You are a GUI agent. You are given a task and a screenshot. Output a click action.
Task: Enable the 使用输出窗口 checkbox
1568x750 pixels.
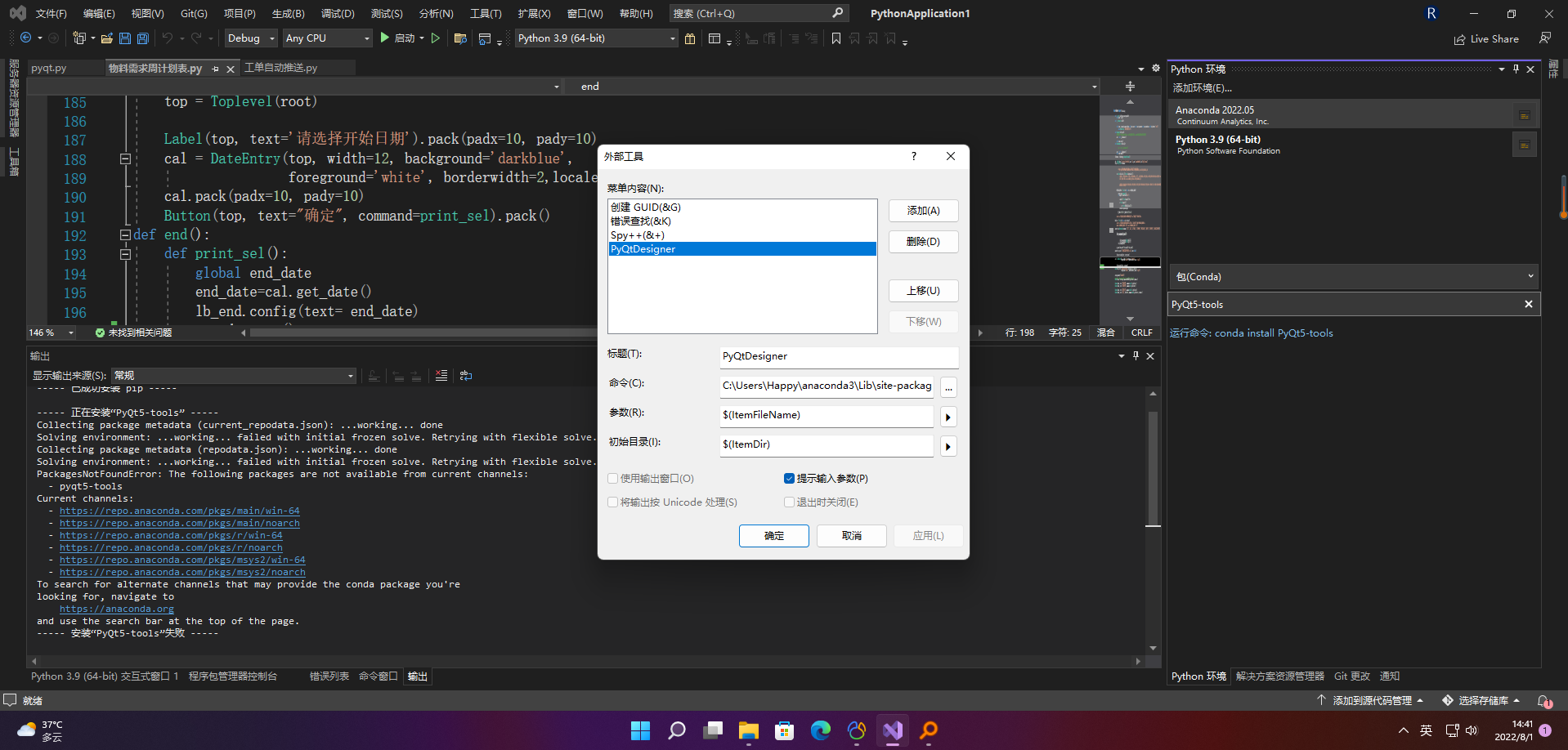(x=613, y=479)
